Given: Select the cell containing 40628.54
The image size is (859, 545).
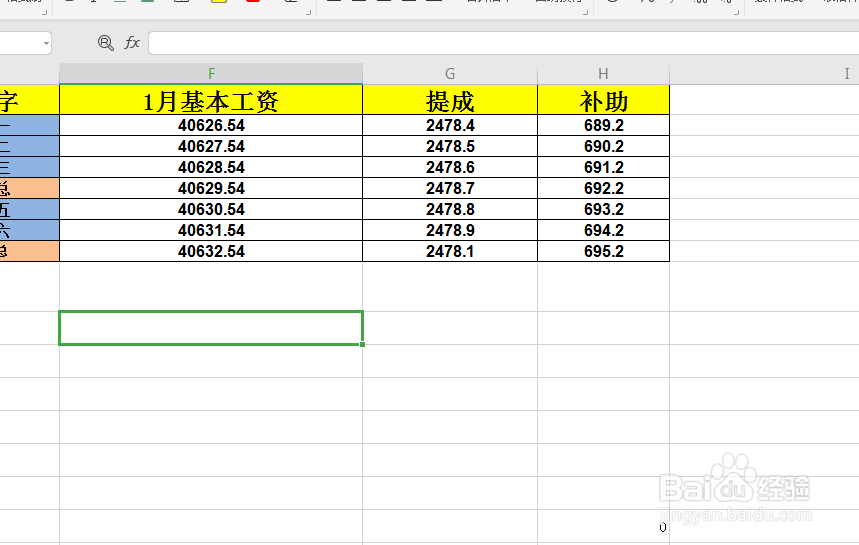Looking at the screenshot, I should coord(211,167).
